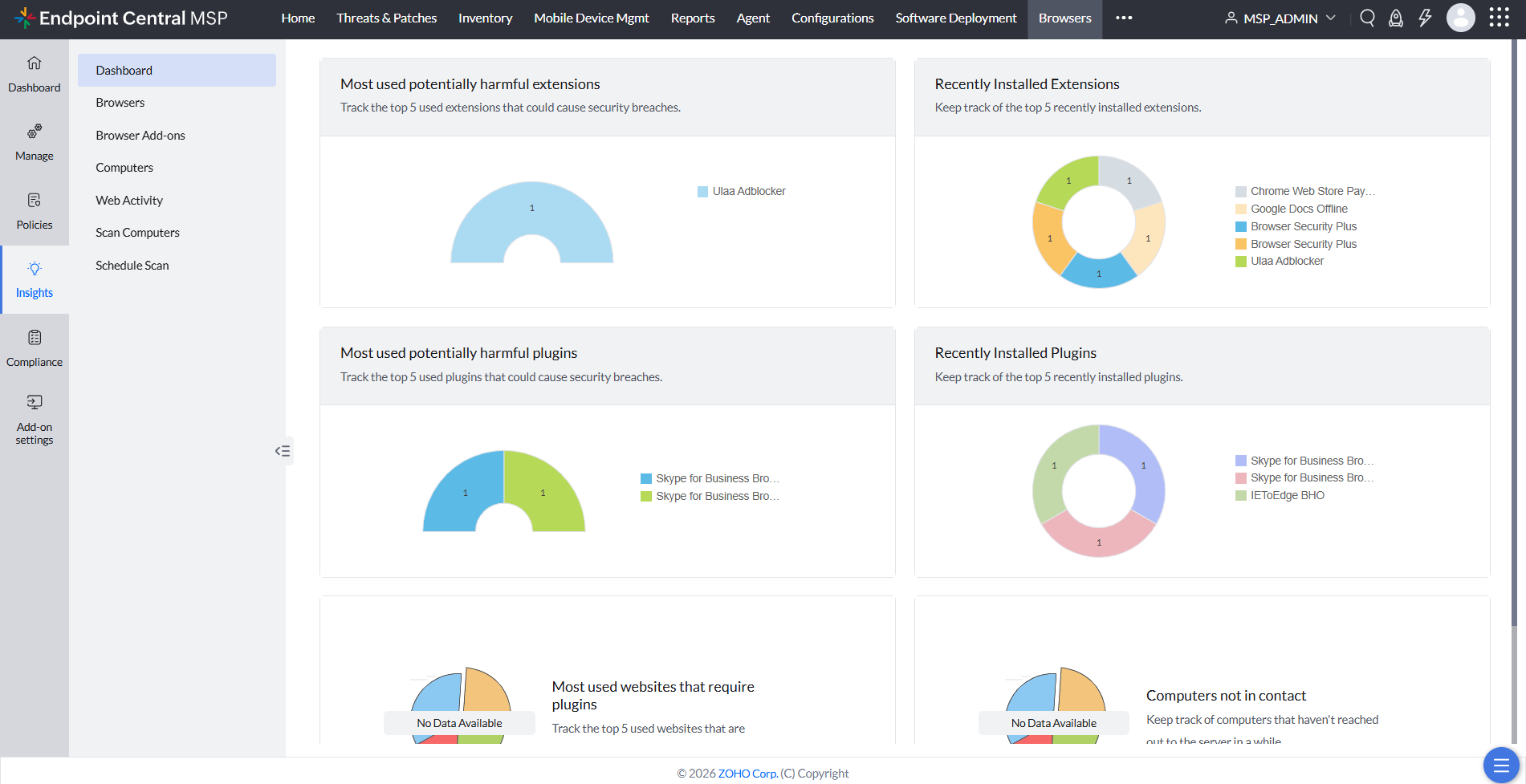Open the Compliance sidebar section
Viewport: 1526px width, 784px height.
(34, 348)
